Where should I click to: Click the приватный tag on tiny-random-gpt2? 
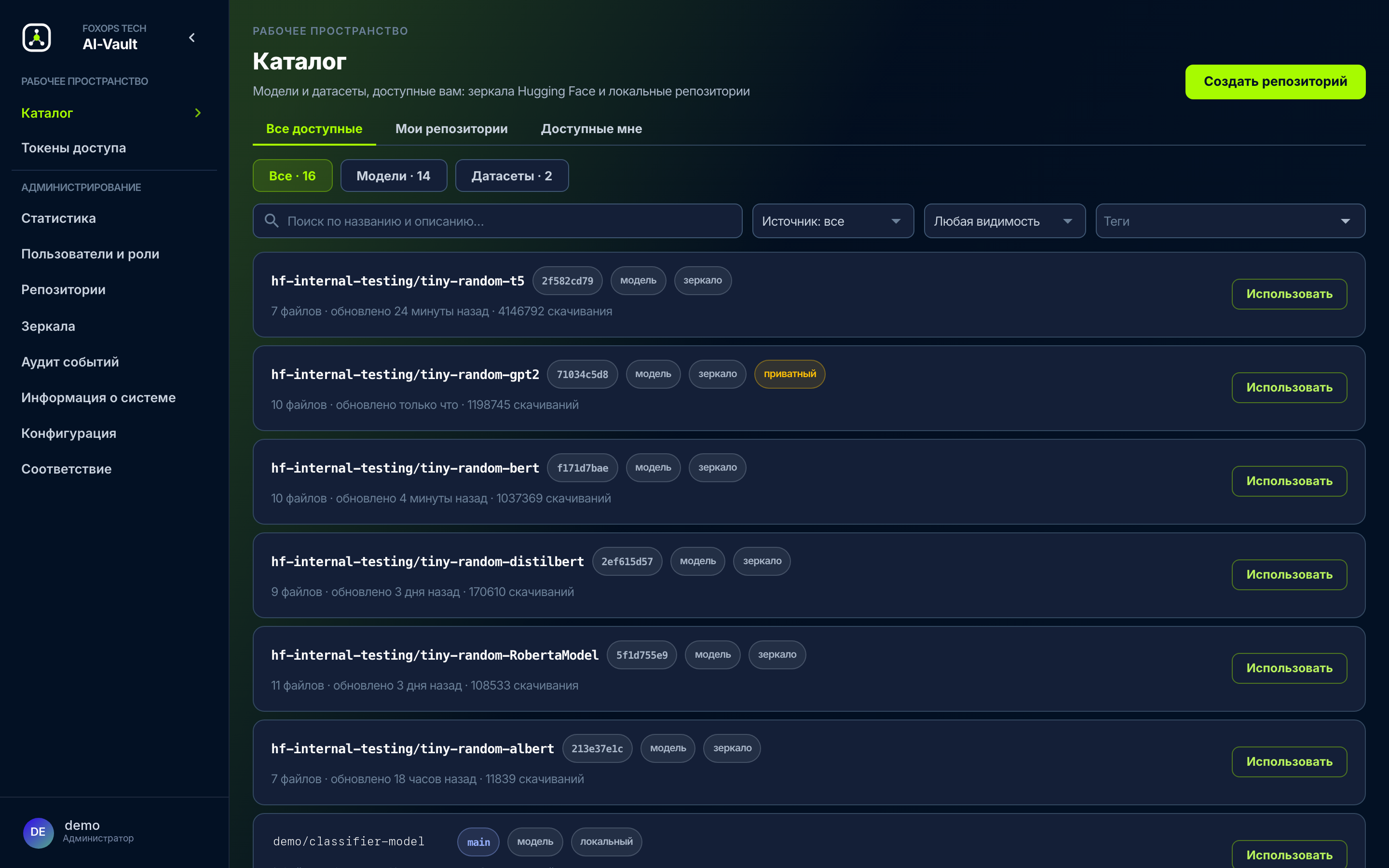789,374
